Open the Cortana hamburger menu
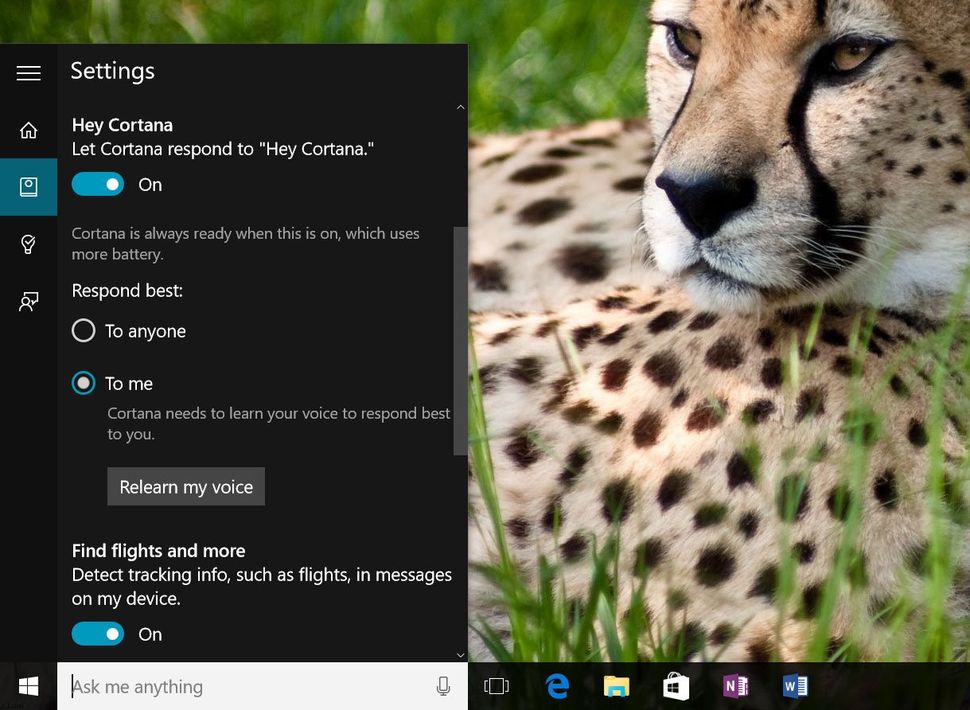This screenshot has width=970, height=710. point(28,72)
